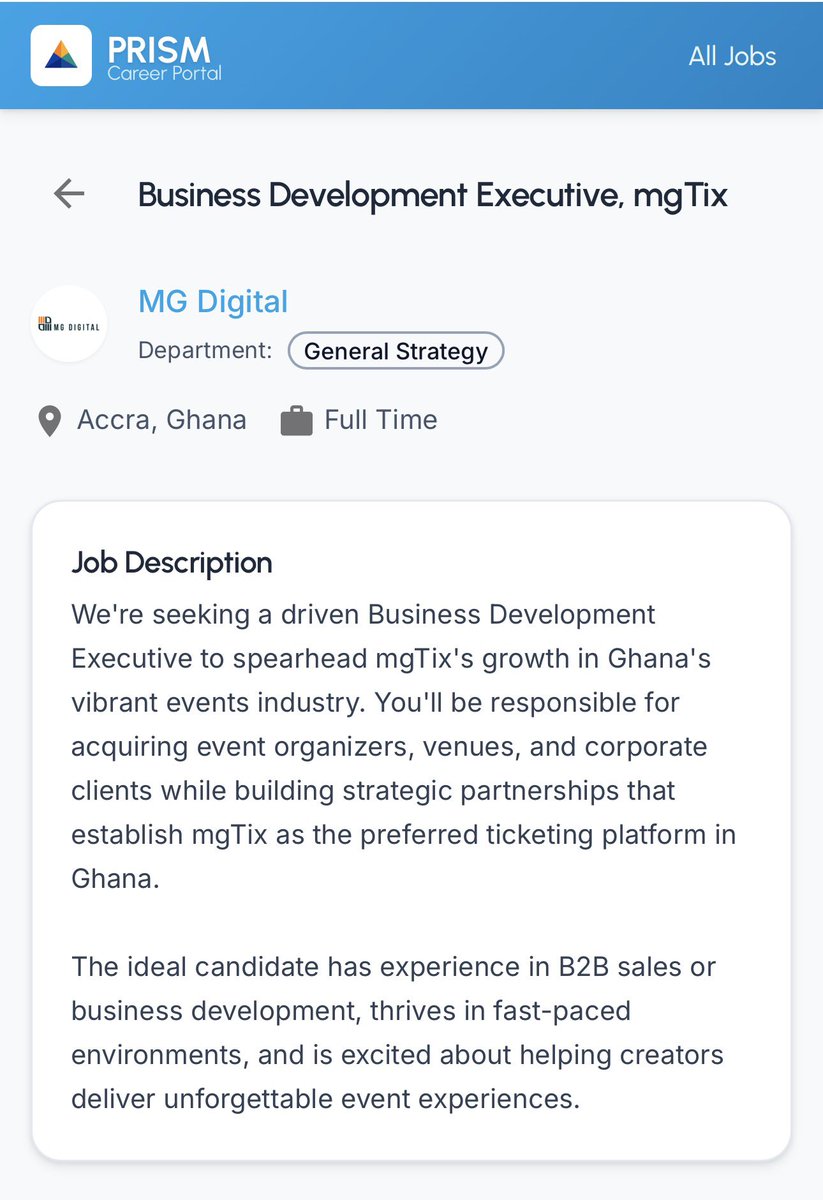Click the Career Portal subtitle
This screenshot has height=1200, width=823.
[164, 73]
